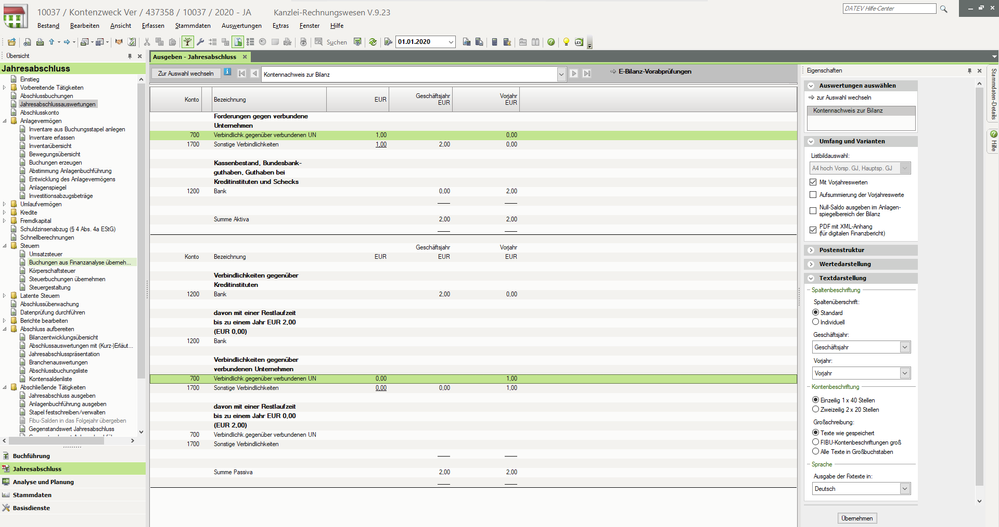Click the print preview icon beside the printer
This screenshot has height=527, width=999.
coord(27,42)
